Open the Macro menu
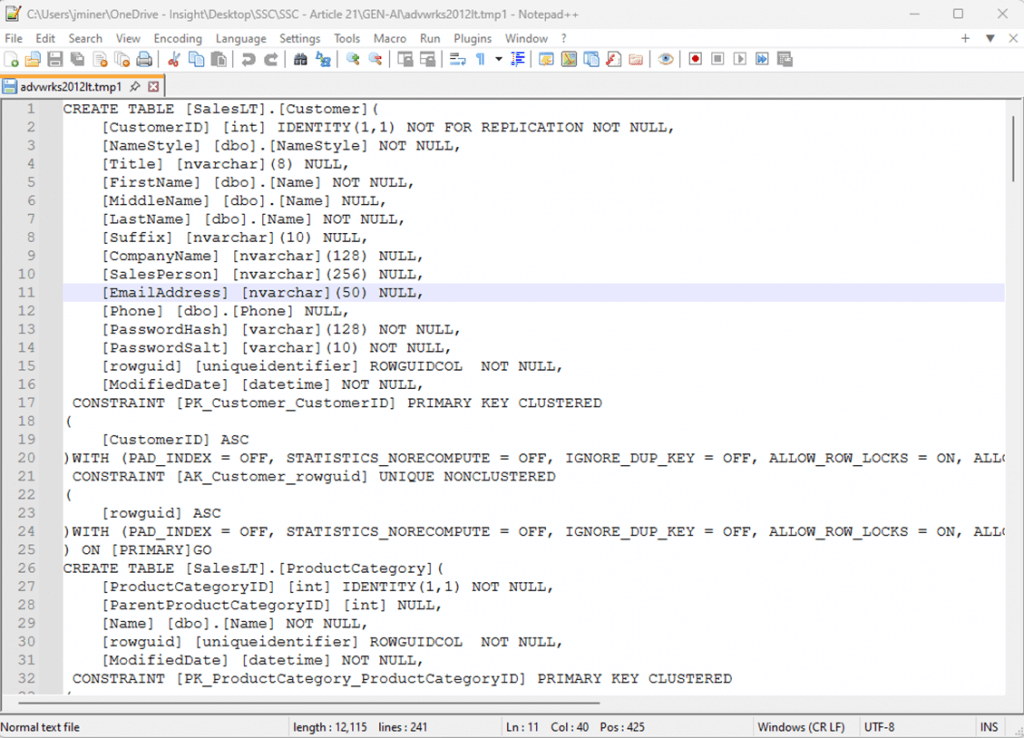1024x738 pixels. [390, 39]
